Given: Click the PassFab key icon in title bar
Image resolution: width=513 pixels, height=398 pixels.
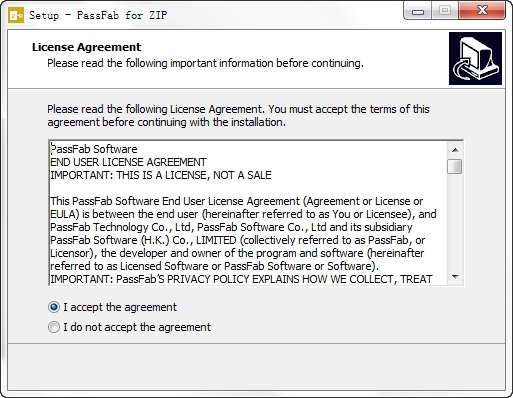Looking at the screenshot, I should point(16,15).
